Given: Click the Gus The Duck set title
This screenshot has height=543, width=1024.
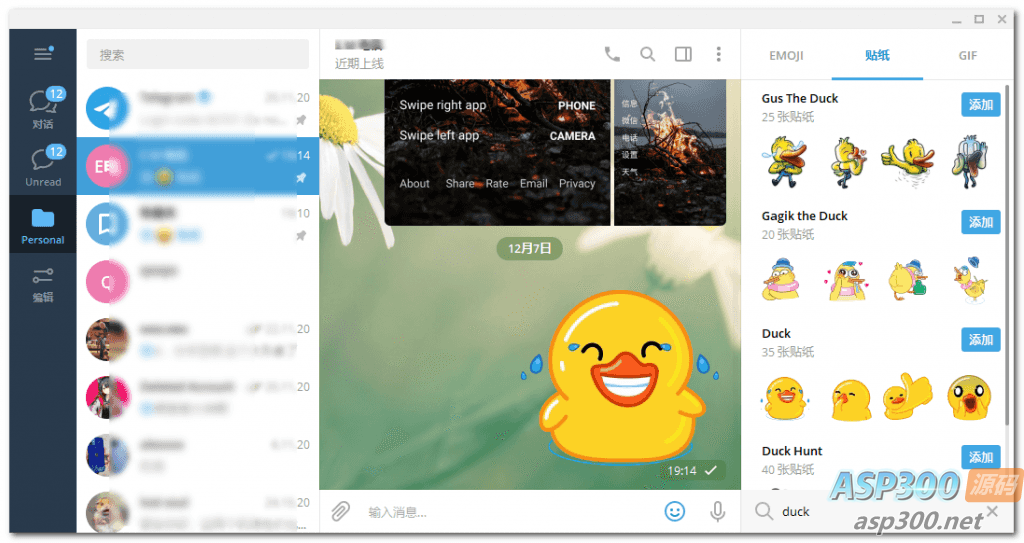Looking at the screenshot, I should (x=799, y=99).
